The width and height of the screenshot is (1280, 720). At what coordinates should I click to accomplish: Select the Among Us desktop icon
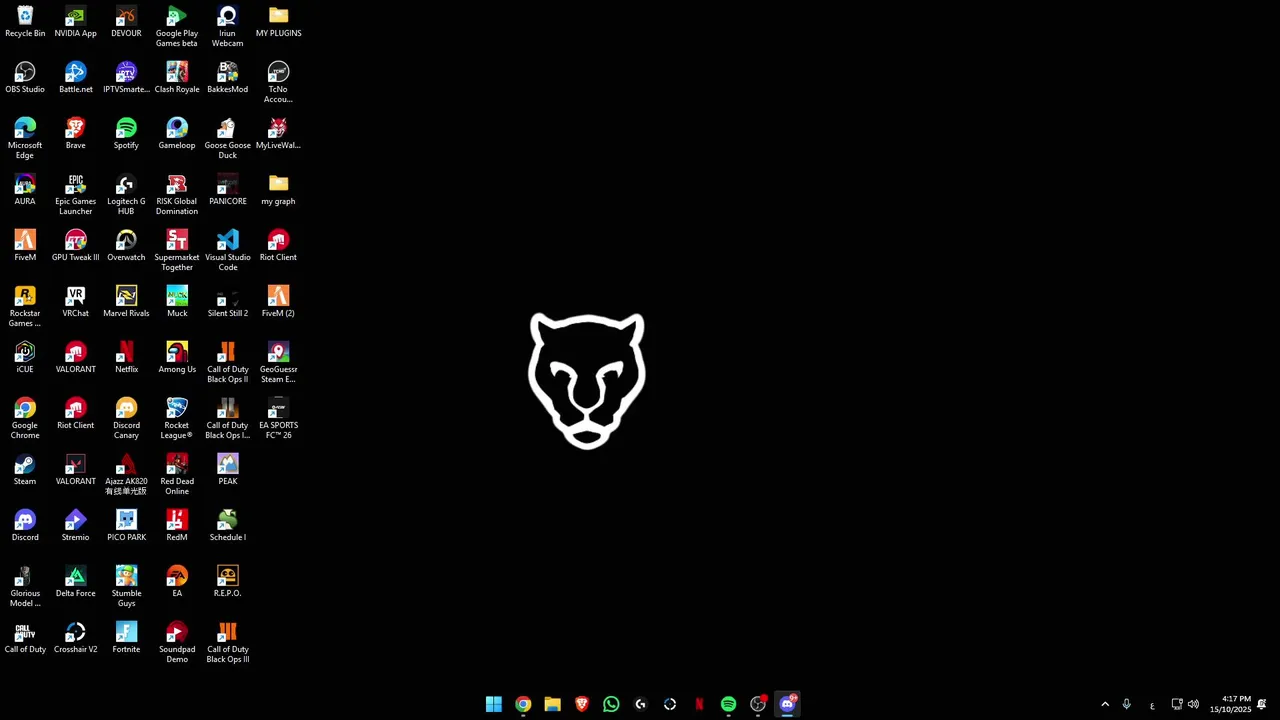[x=177, y=358]
